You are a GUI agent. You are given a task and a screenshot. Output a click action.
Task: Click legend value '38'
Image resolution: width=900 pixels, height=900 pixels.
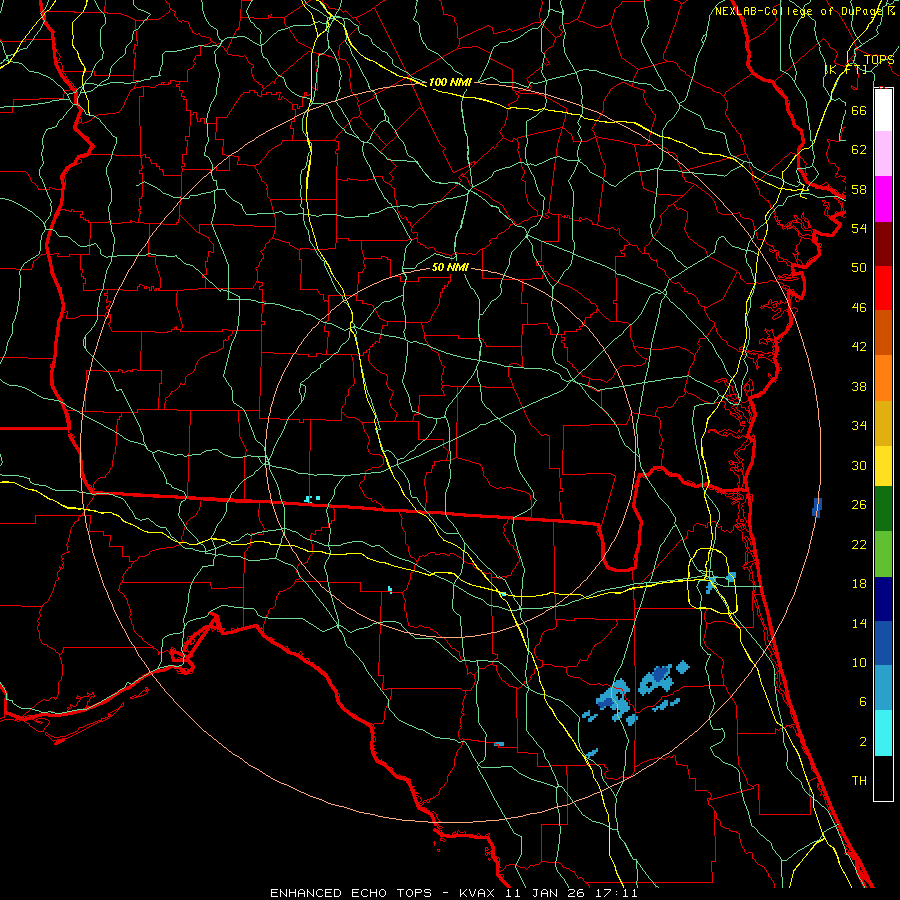pyautogui.click(x=859, y=386)
